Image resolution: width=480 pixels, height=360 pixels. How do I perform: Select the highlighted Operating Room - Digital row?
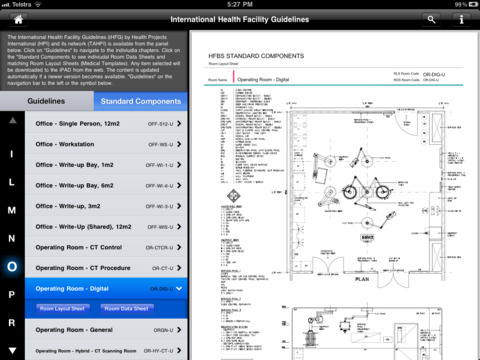106,289
